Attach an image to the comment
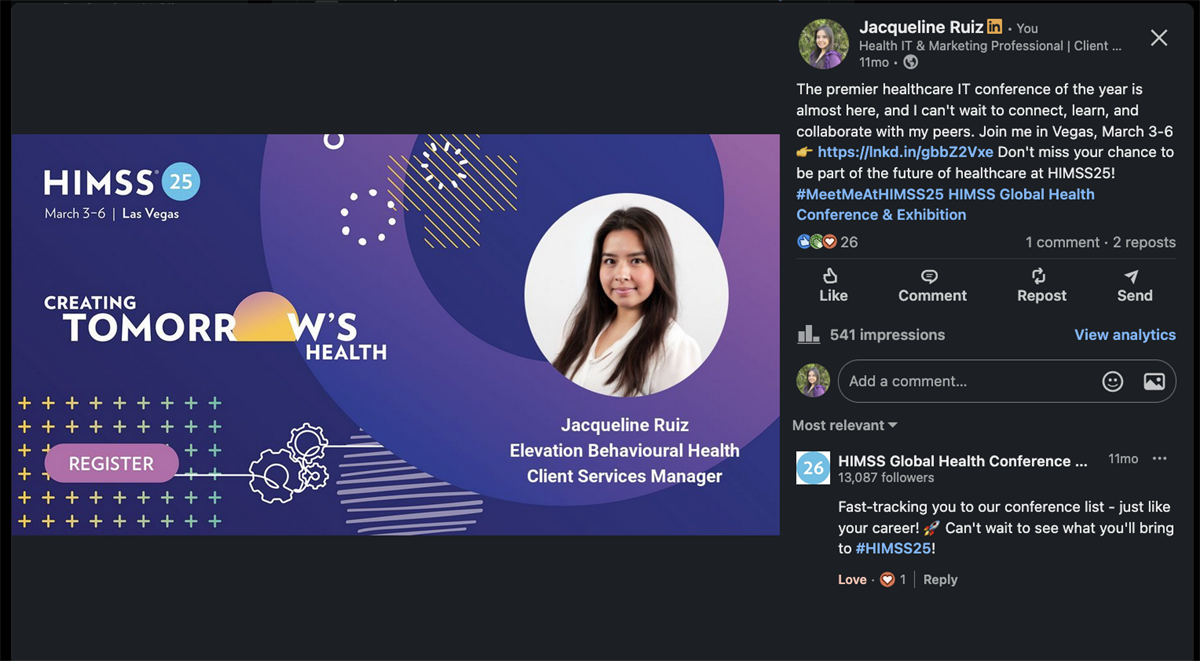Viewport: 1200px width, 661px height. tap(1154, 381)
